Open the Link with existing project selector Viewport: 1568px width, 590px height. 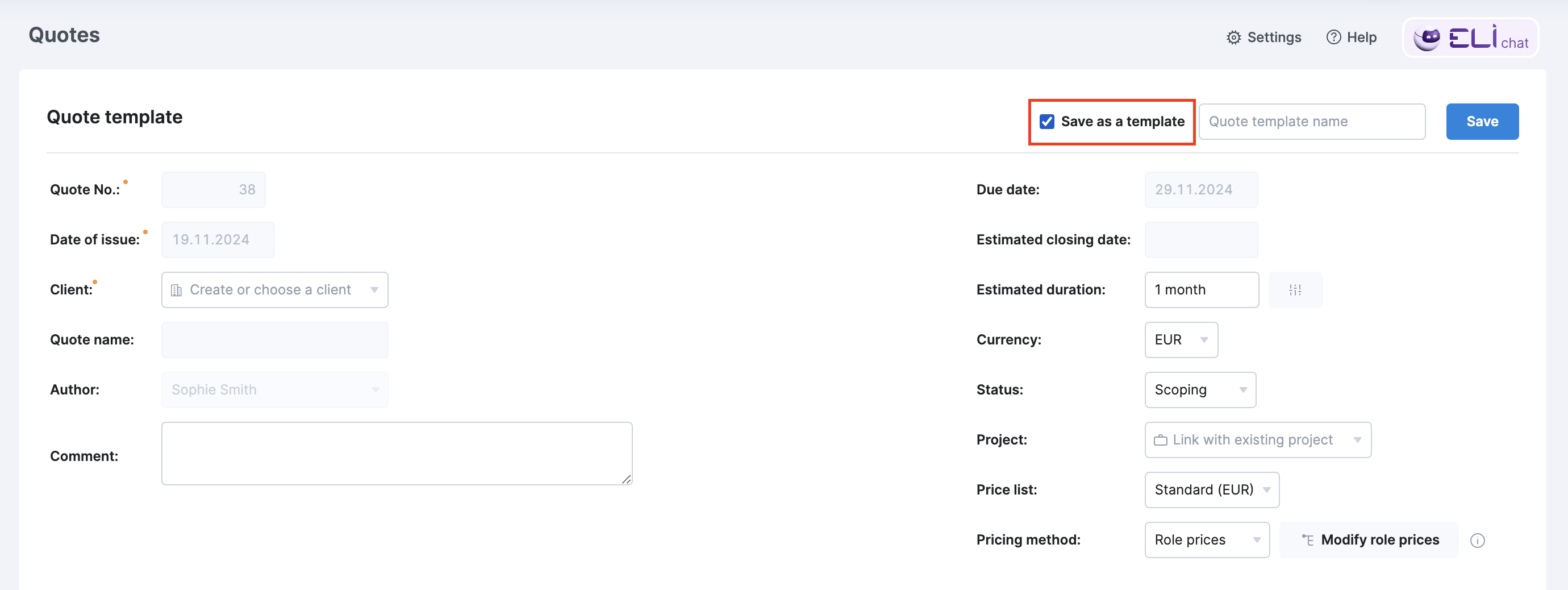click(1258, 439)
